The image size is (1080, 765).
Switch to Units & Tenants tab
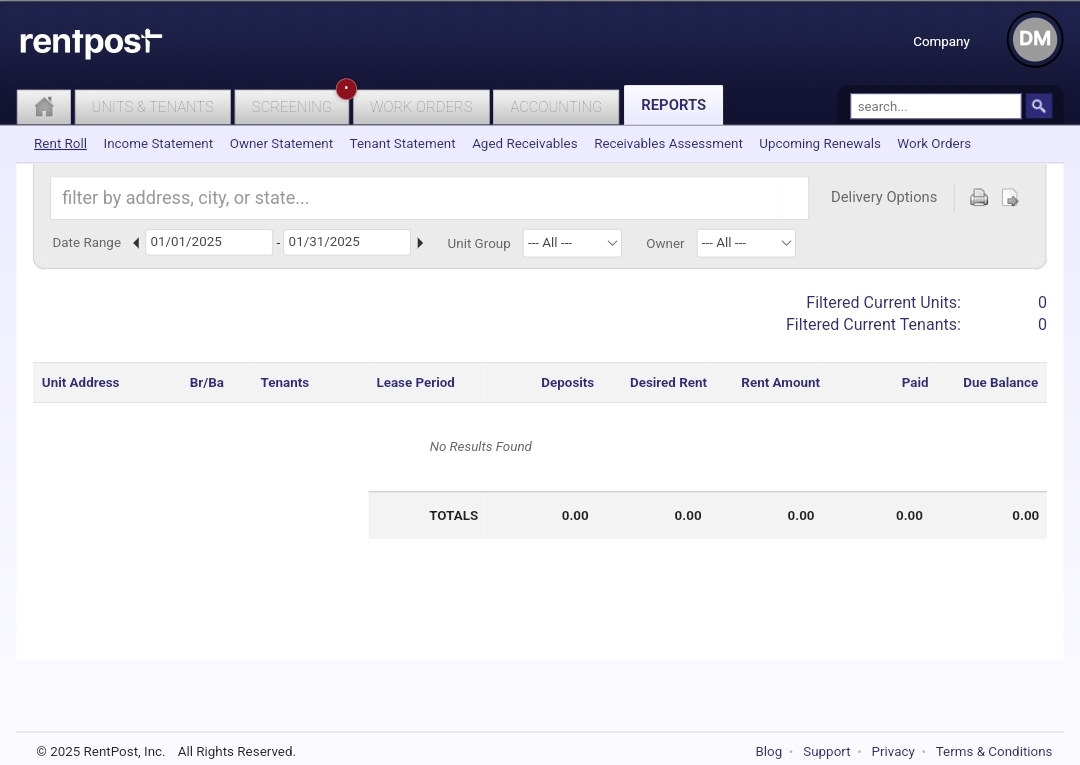pos(153,107)
